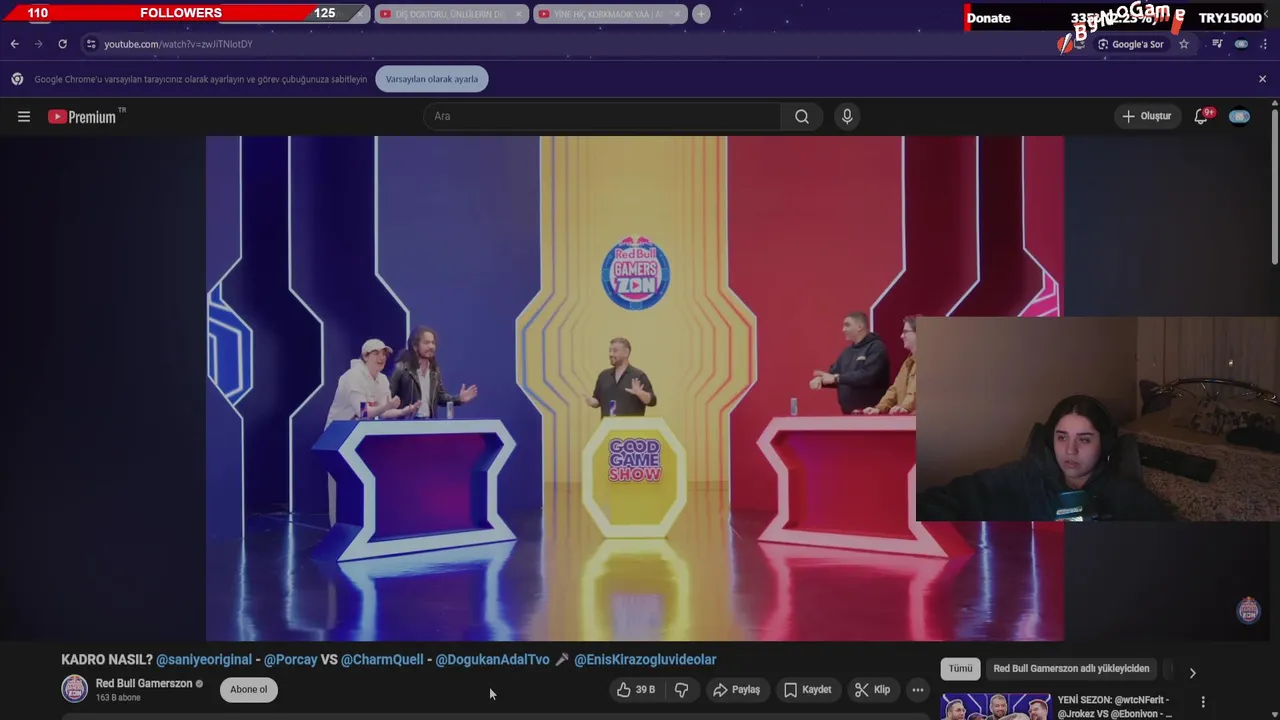The height and width of the screenshot is (720, 1280).
Task: Go forward with browser forward arrow
Action: click(38, 44)
